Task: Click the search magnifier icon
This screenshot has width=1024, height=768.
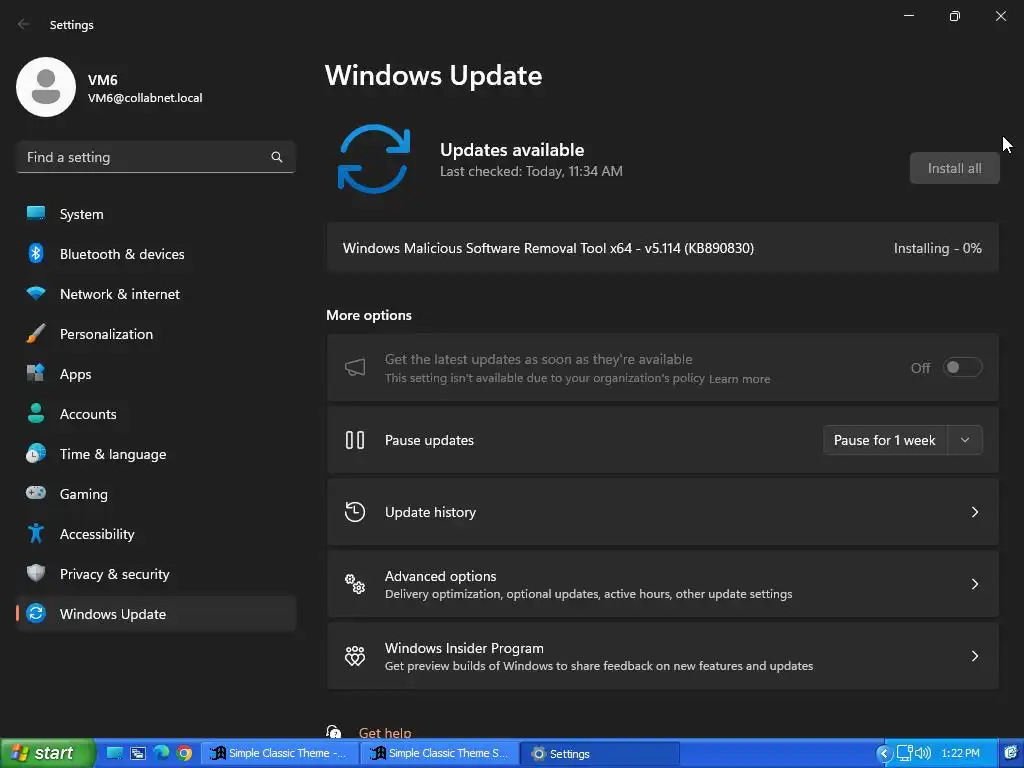Action: pyautogui.click(x=277, y=157)
